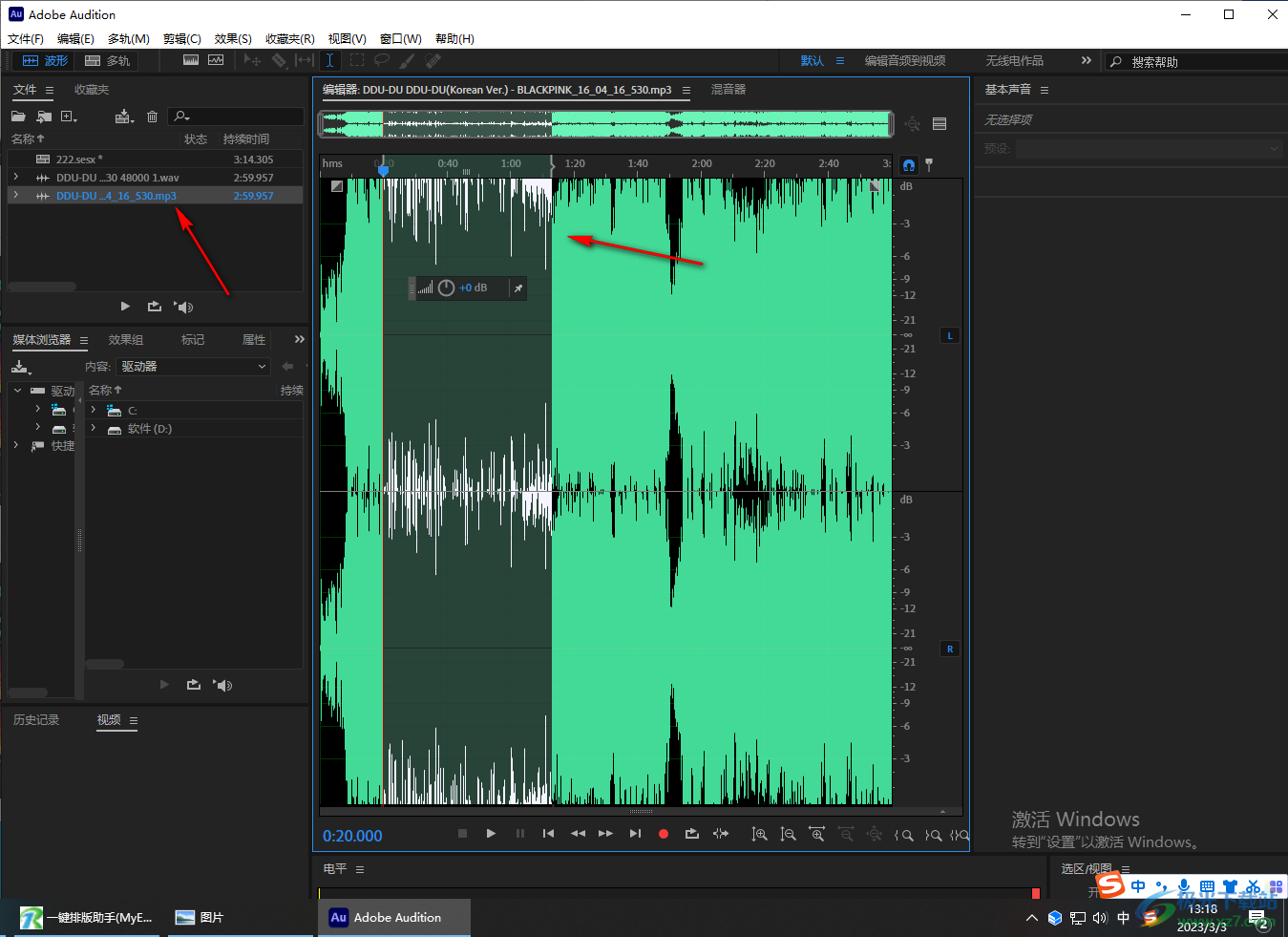Screen dimensions: 1288x937
Task: Click media browser add shortcut icon
Action: (x=21, y=367)
